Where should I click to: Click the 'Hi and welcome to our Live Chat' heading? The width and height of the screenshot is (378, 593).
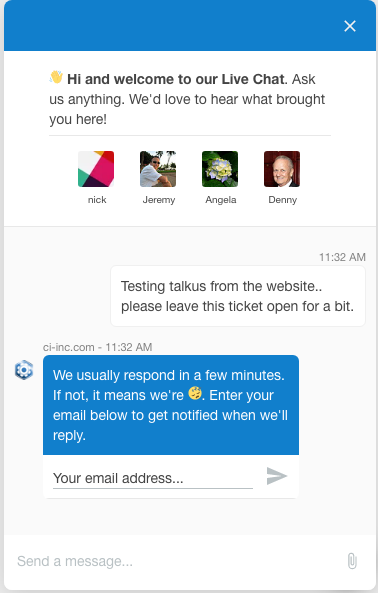[x=175, y=79]
